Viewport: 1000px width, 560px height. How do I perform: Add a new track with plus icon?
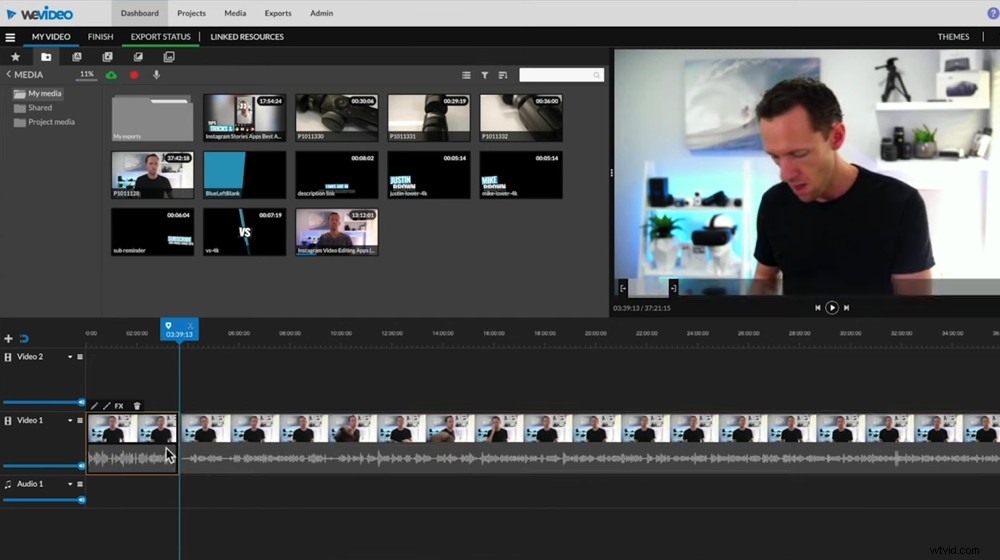point(8,339)
